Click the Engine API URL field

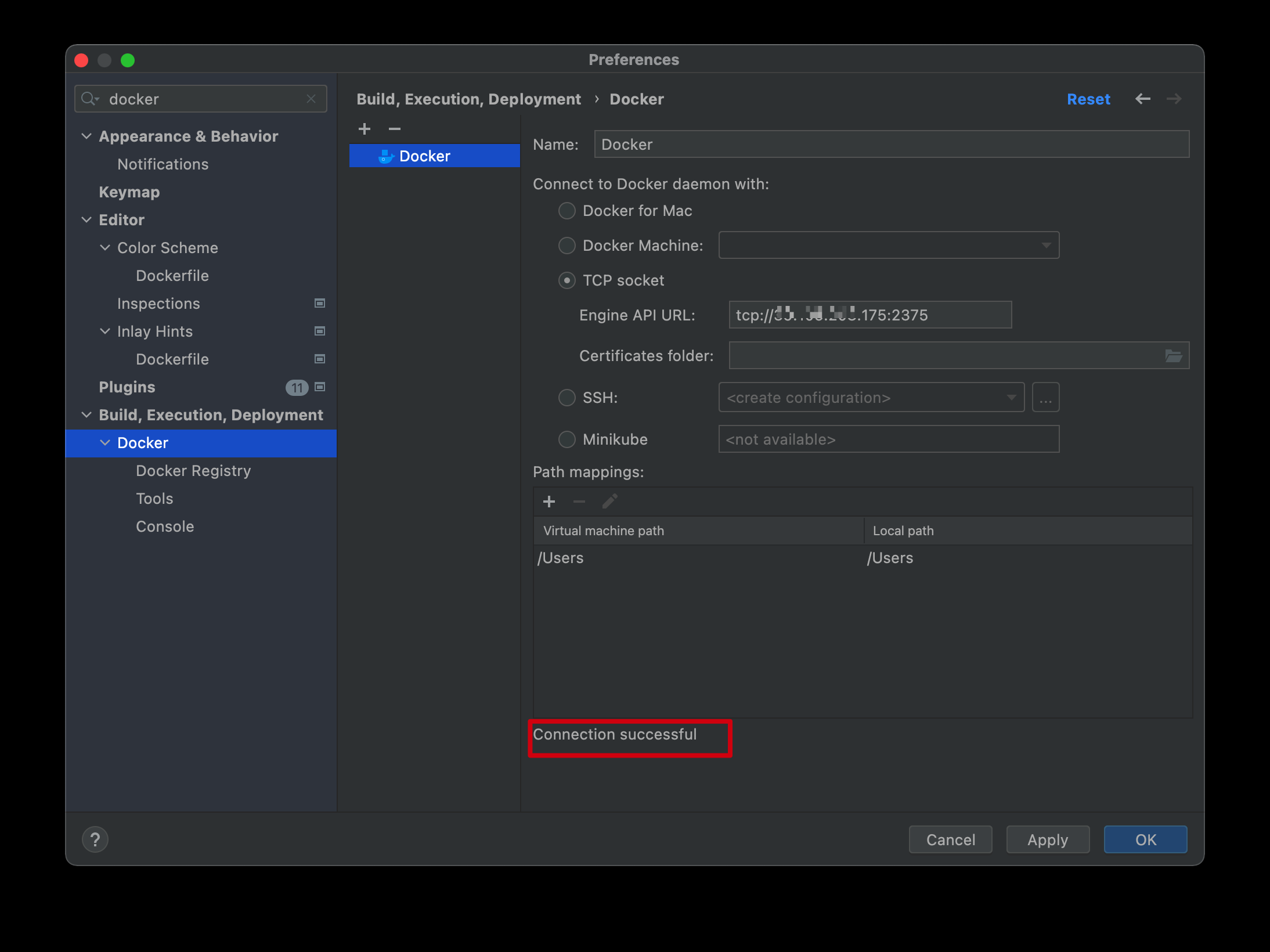(x=869, y=315)
